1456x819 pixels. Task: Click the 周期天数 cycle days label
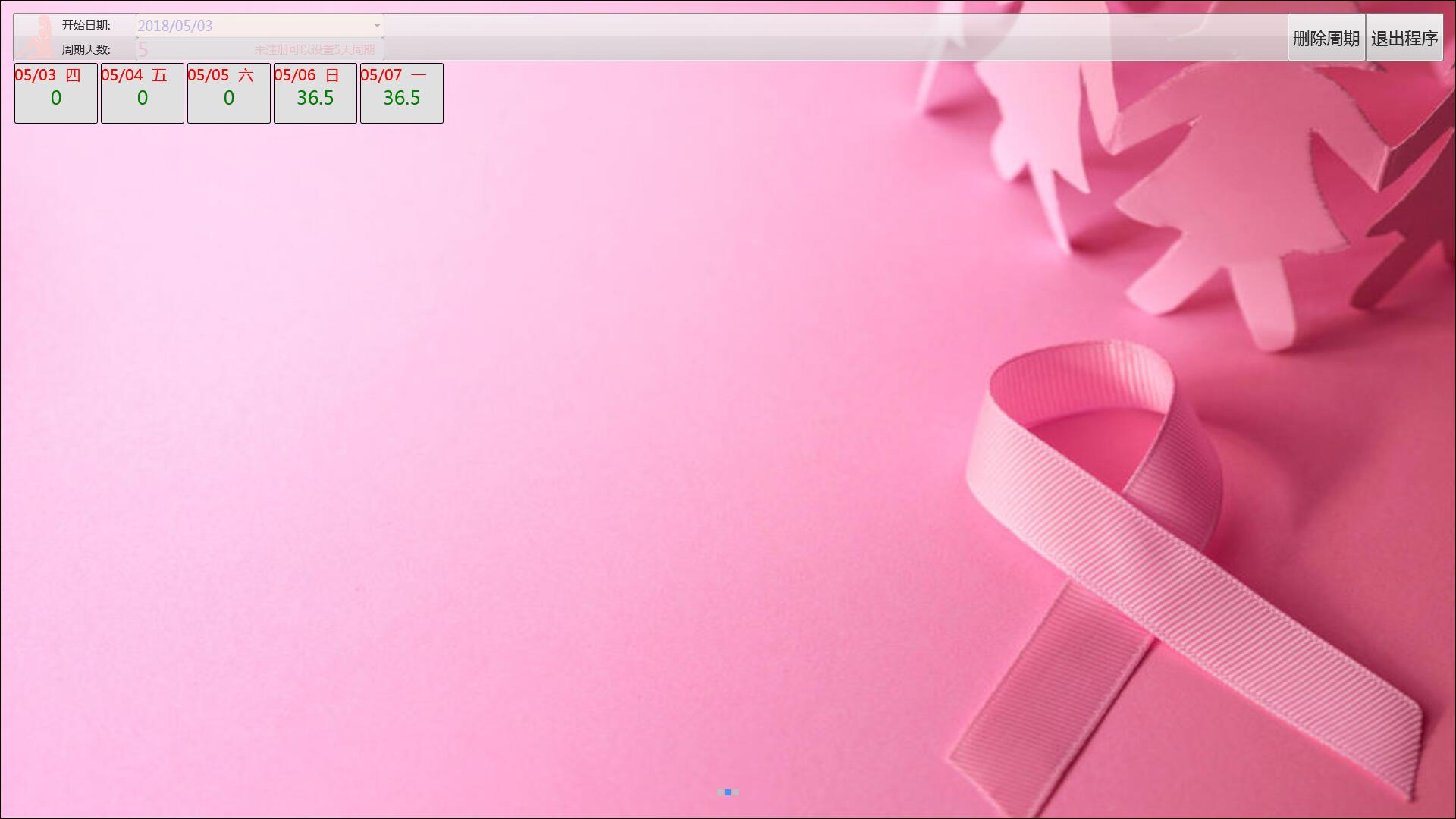(x=86, y=50)
